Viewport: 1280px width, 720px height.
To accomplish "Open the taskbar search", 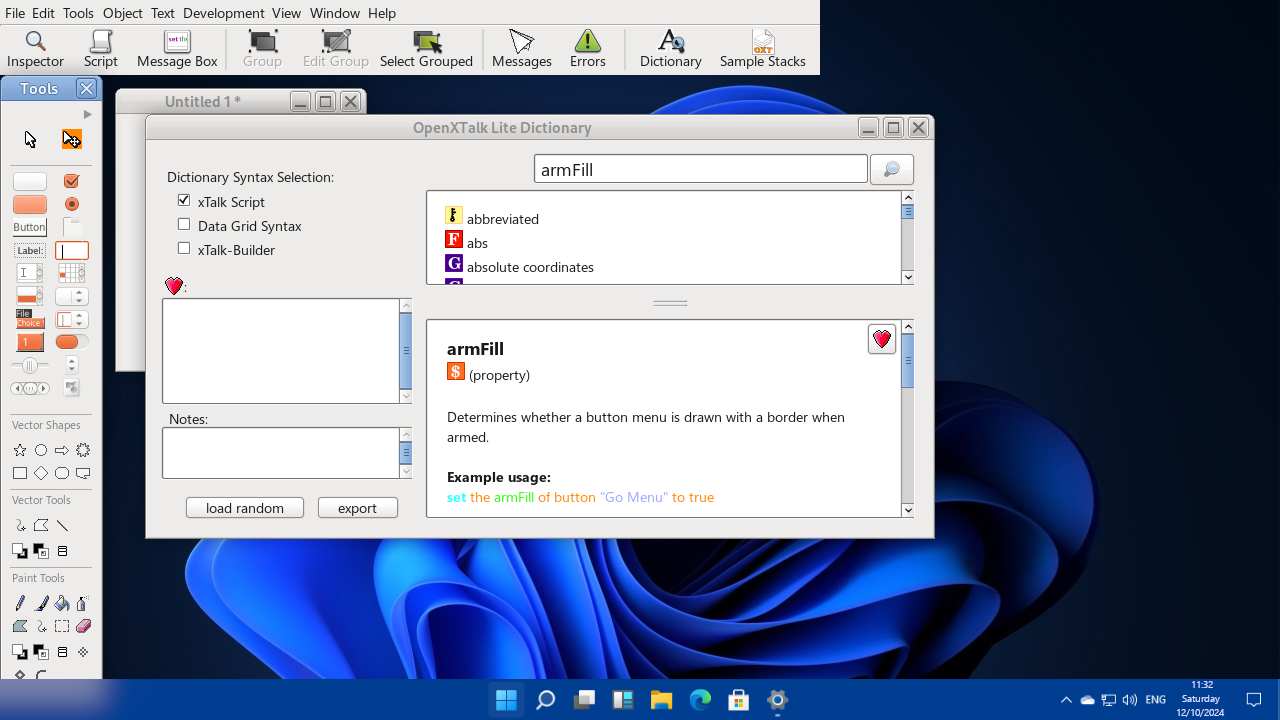I will (545, 699).
